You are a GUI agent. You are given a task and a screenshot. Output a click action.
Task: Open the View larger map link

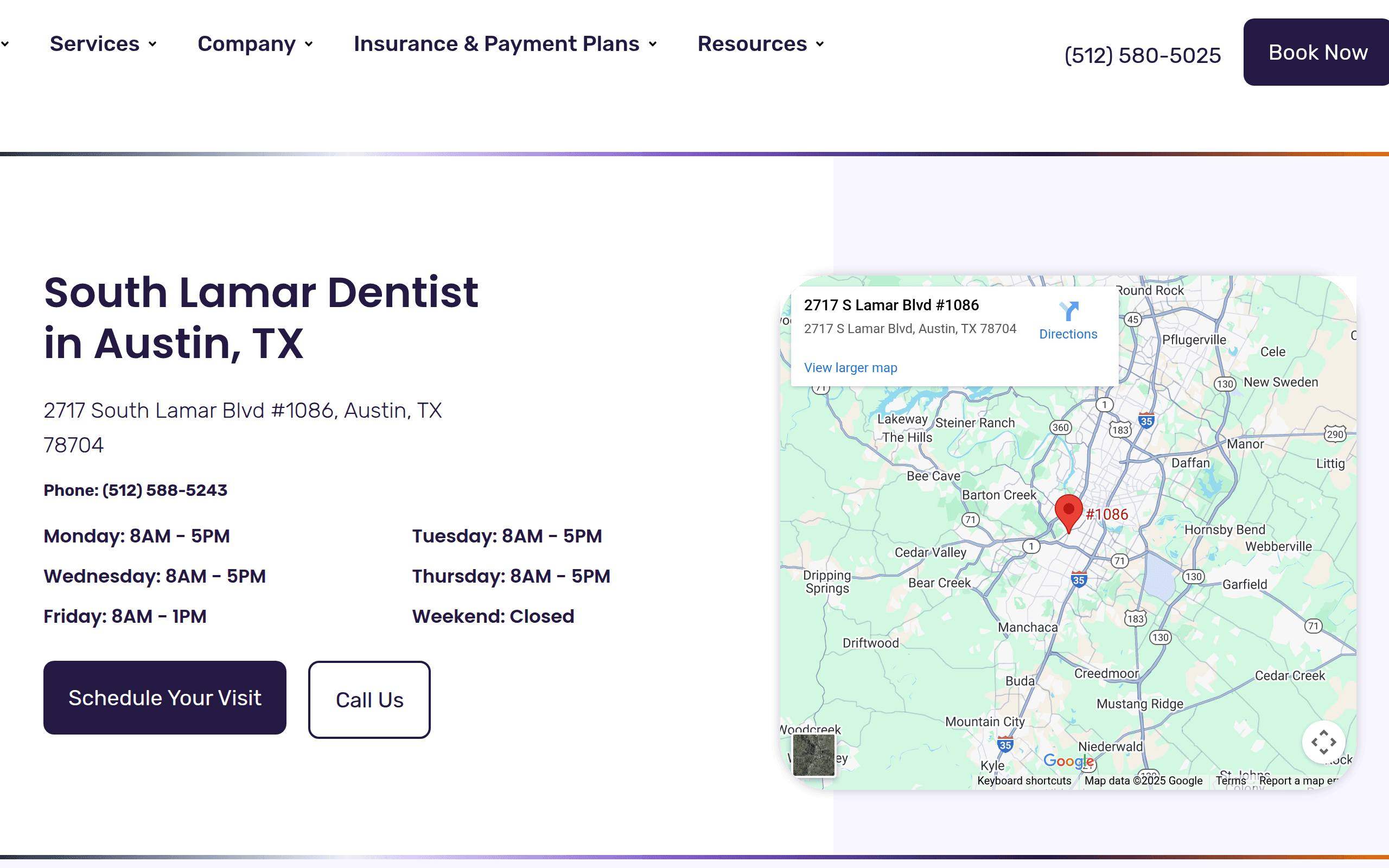[850, 367]
